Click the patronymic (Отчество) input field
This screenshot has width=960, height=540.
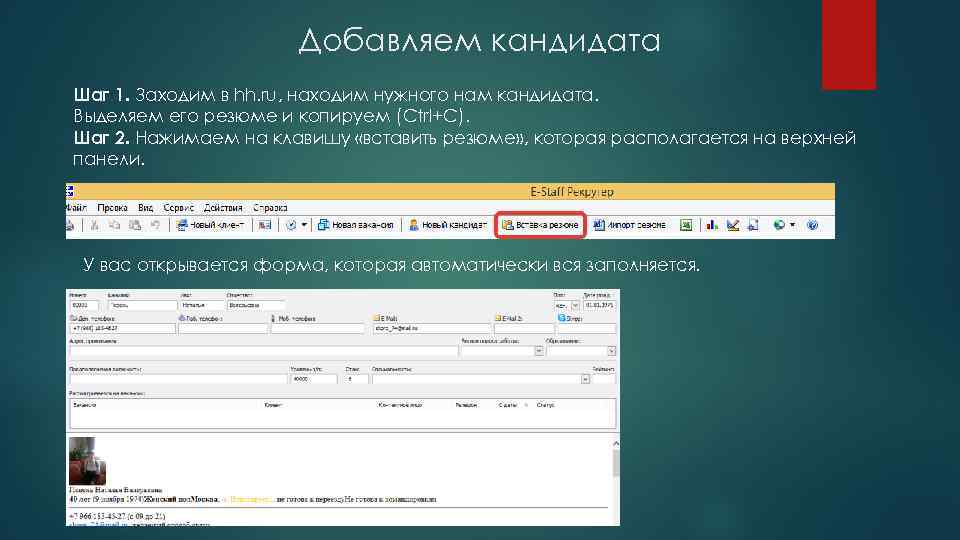(x=256, y=305)
